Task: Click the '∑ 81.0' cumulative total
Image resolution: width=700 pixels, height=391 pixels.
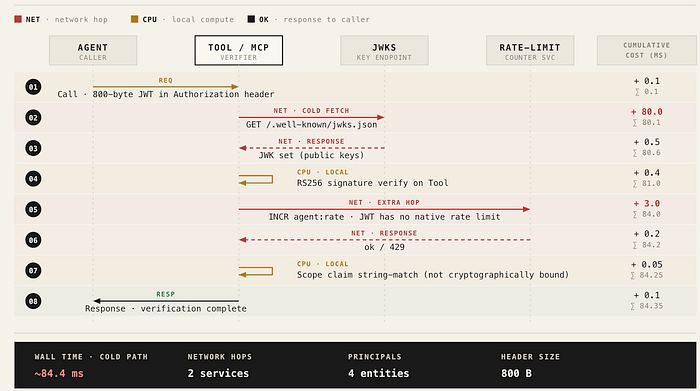Action: click(646, 183)
